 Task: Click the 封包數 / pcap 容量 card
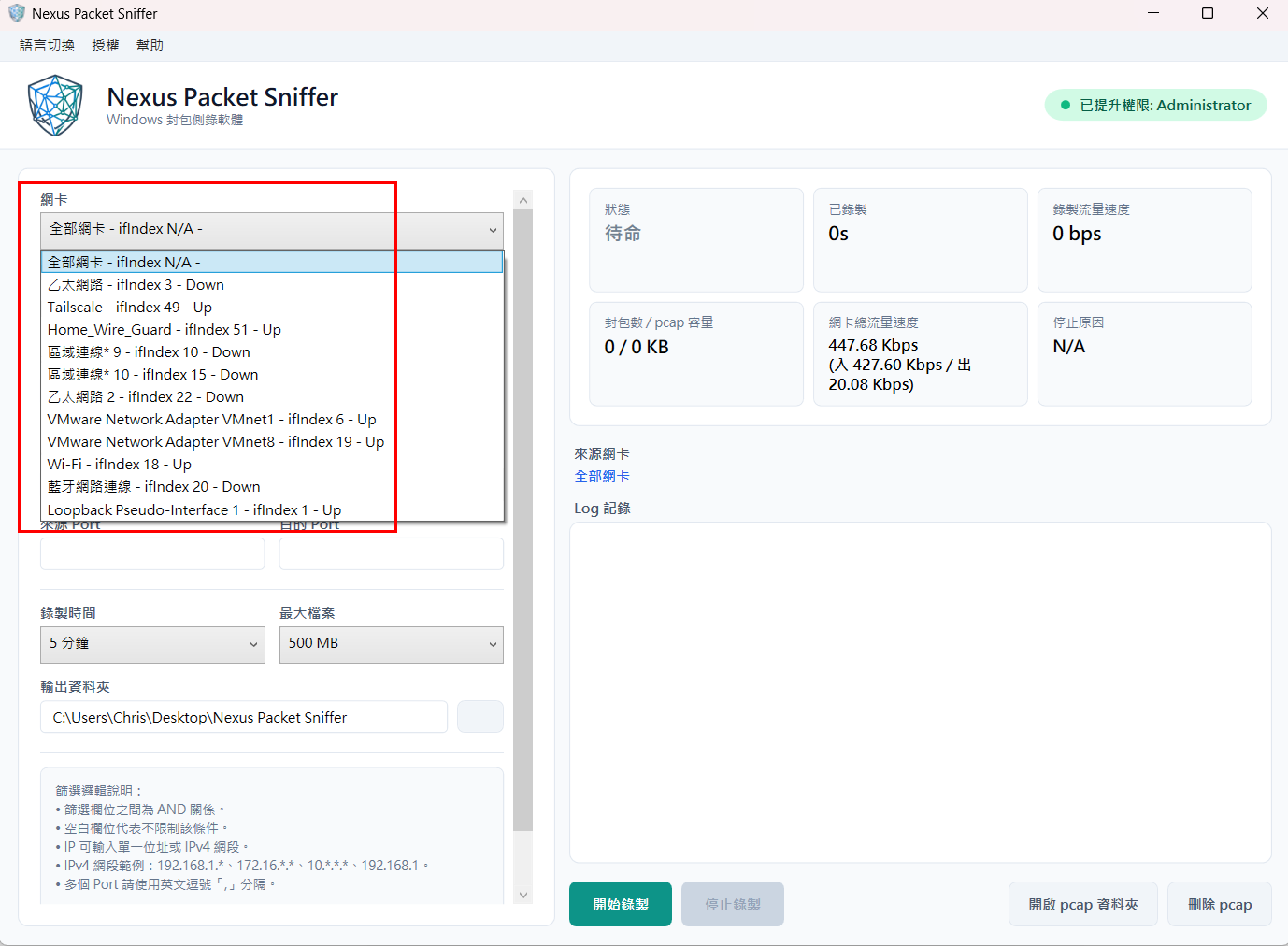point(696,354)
